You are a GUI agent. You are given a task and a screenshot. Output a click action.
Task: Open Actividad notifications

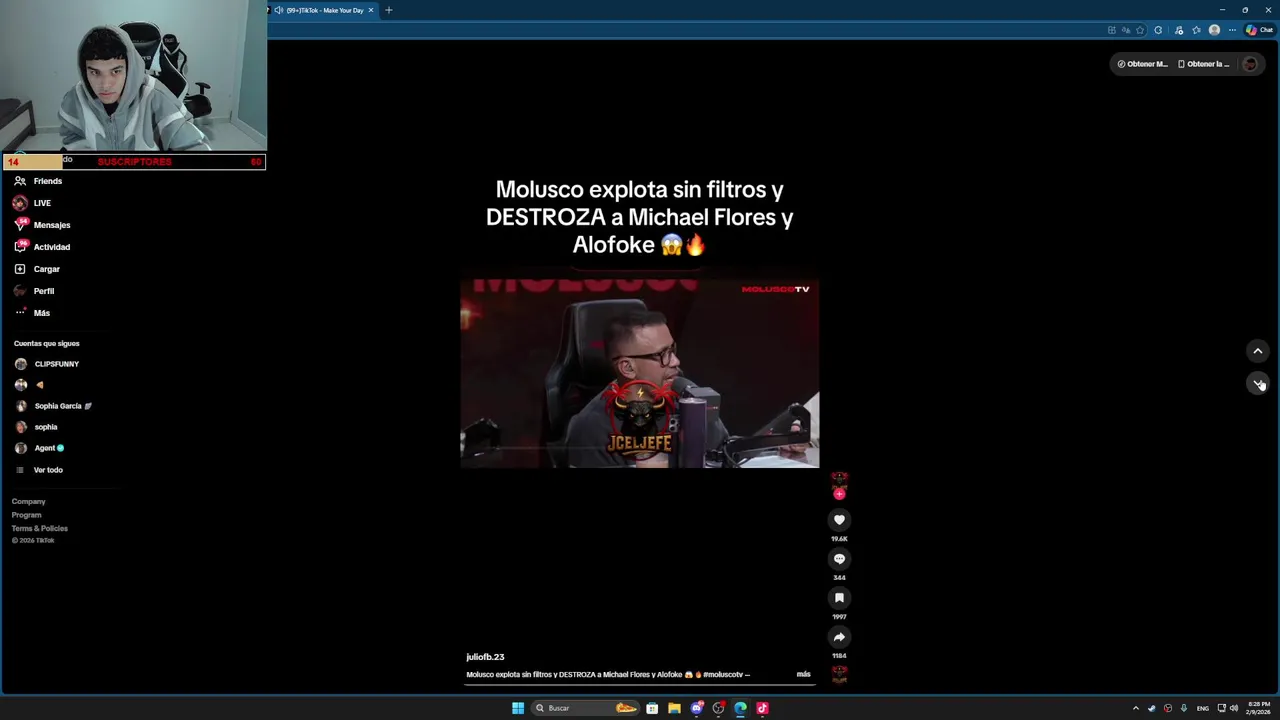click(x=41, y=247)
